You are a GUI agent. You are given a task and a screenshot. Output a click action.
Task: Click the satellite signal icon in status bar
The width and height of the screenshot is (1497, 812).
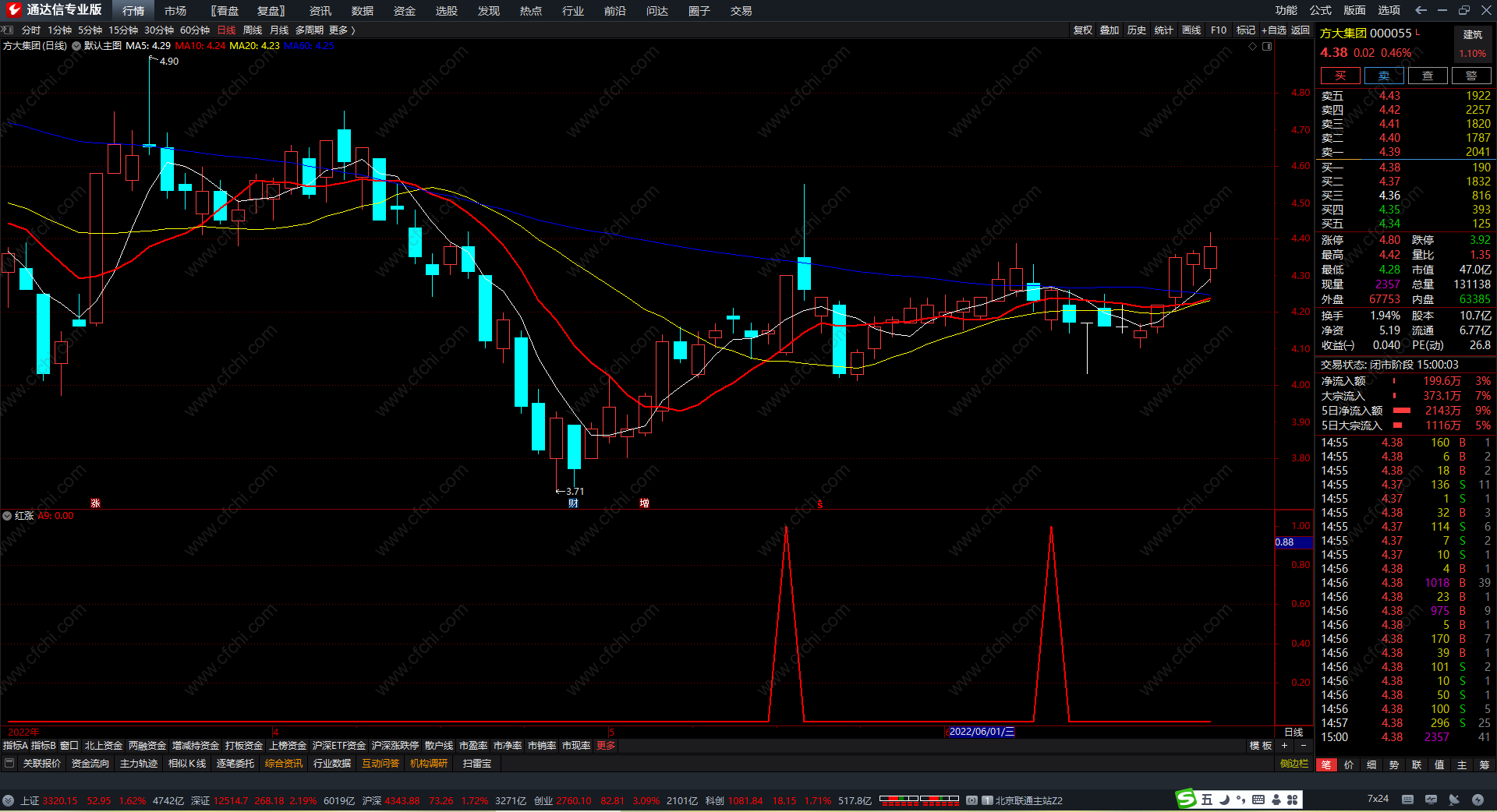1454,800
